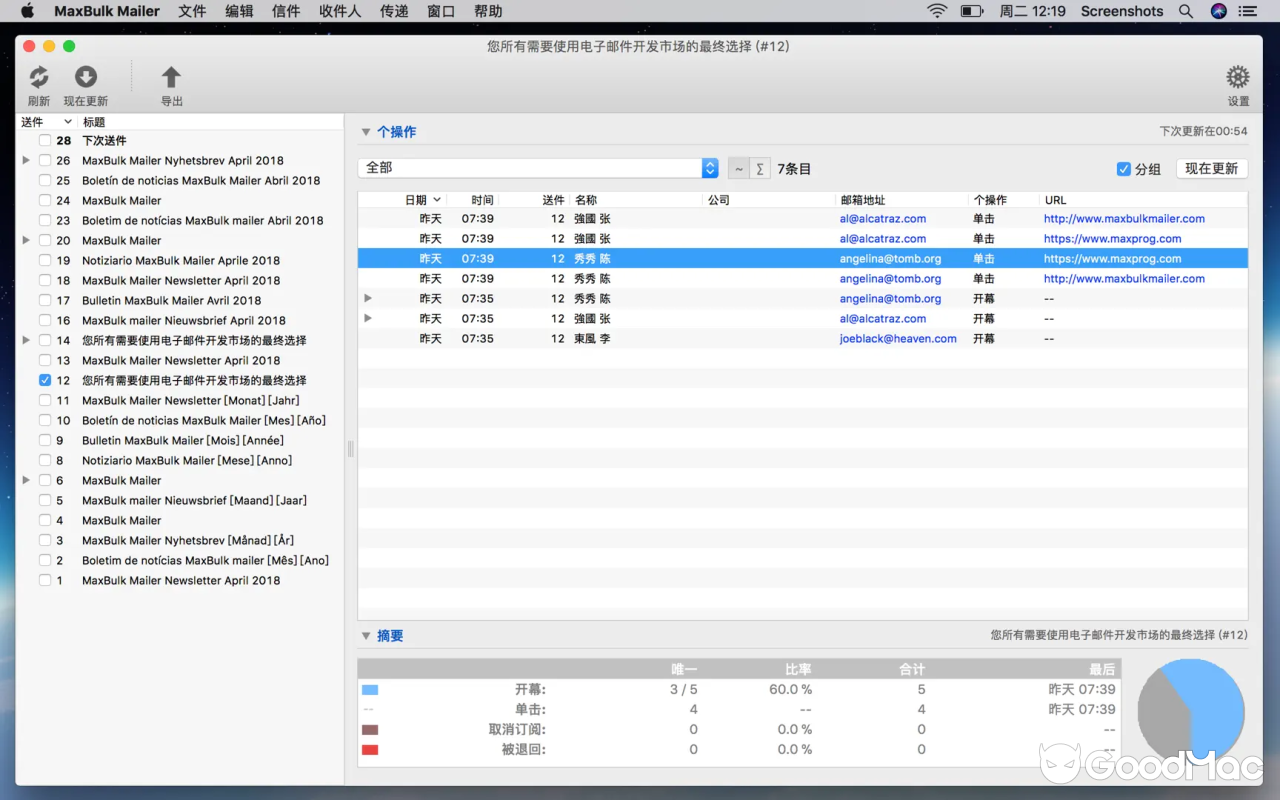Check the checkbox next to document 14
This screenshot has width=1280, height=800.
coord(44,340)
